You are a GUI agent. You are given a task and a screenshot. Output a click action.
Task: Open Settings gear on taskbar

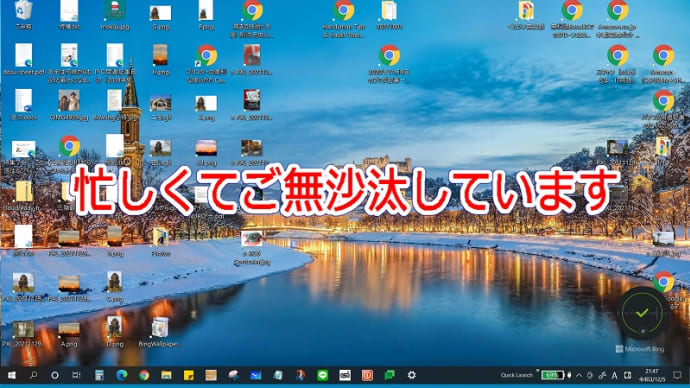point(411,375)
